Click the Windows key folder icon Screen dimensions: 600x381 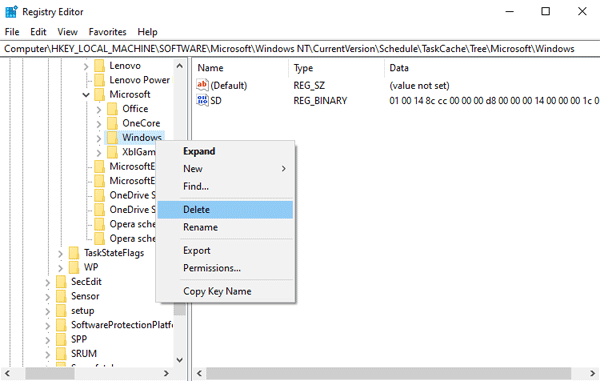[x=112, y=138]
